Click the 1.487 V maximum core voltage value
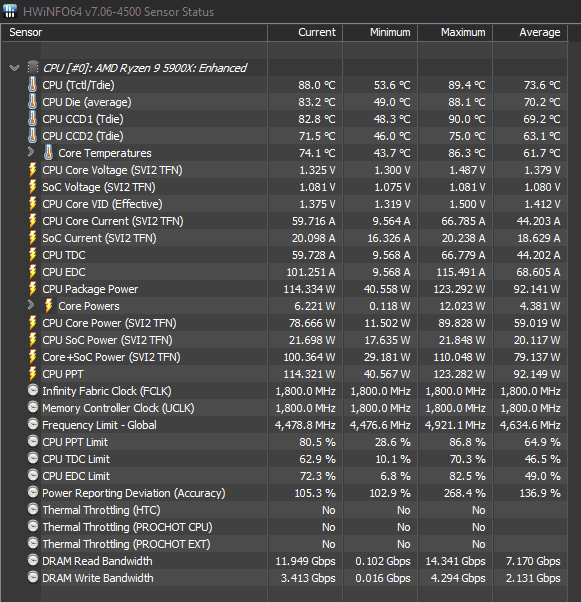Image resolution: width=581 pixels, height=602 pixels. coord(467,170)
